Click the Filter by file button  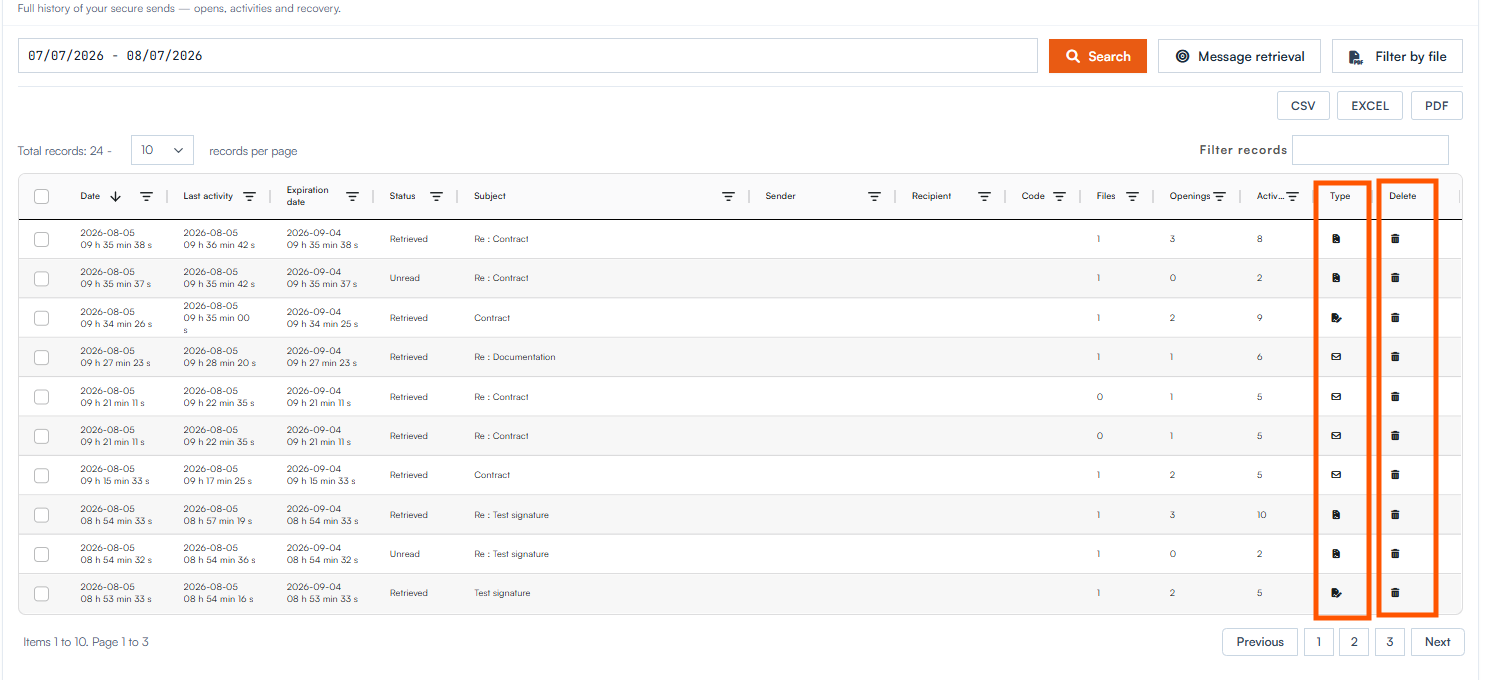(x=1397, y=56)
